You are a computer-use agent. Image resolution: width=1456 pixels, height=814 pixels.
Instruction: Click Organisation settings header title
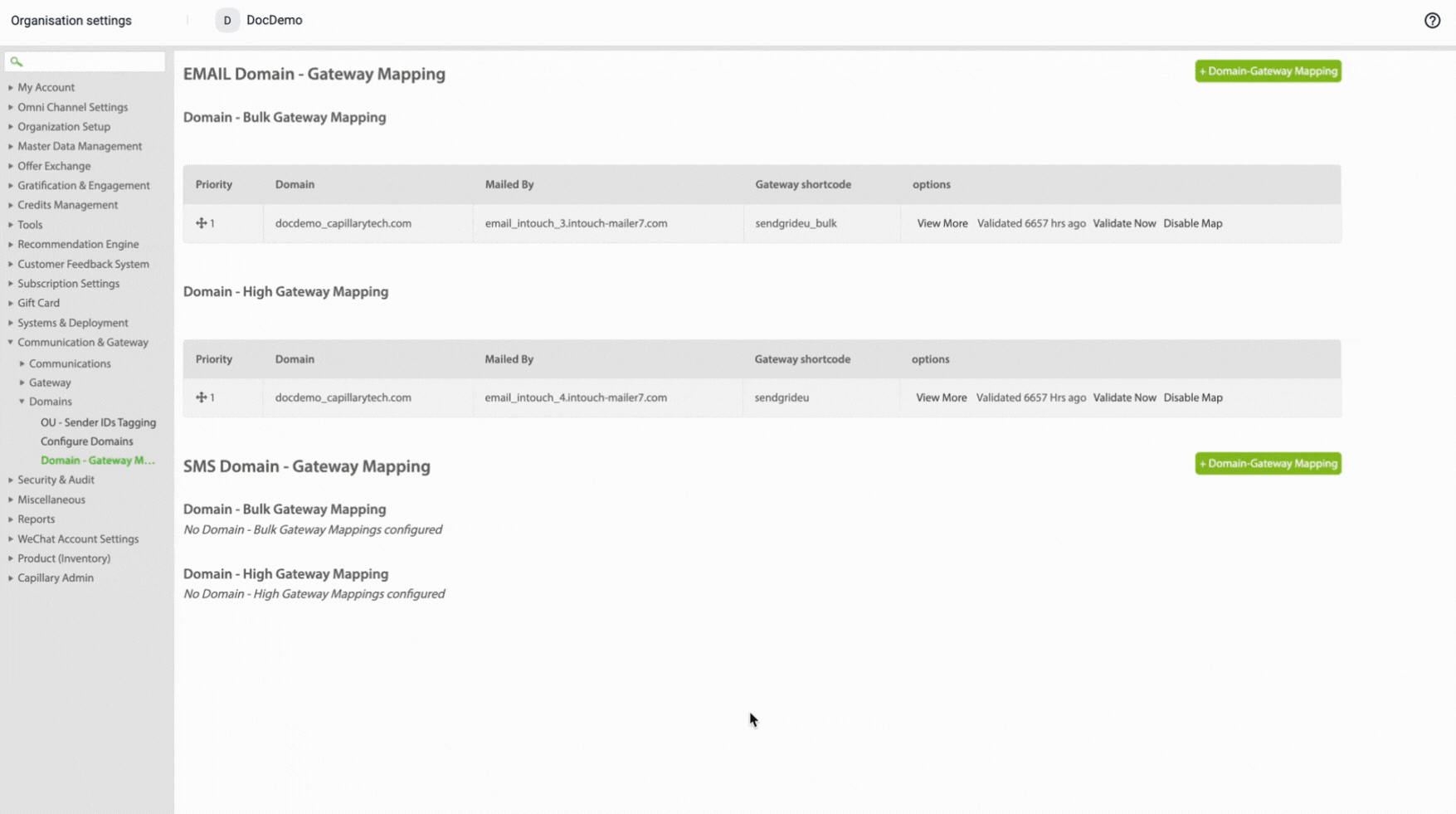click(x=71, y=21)
